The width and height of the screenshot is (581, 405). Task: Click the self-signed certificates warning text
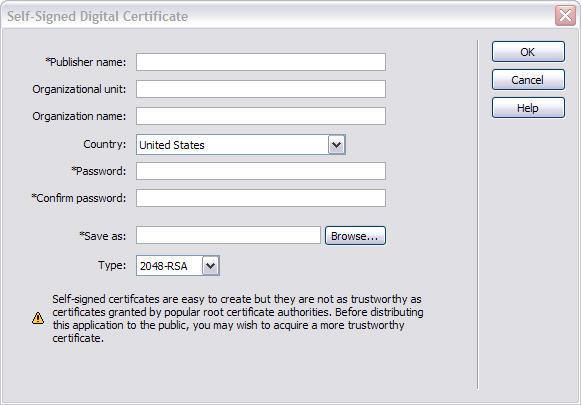point(238,318)
